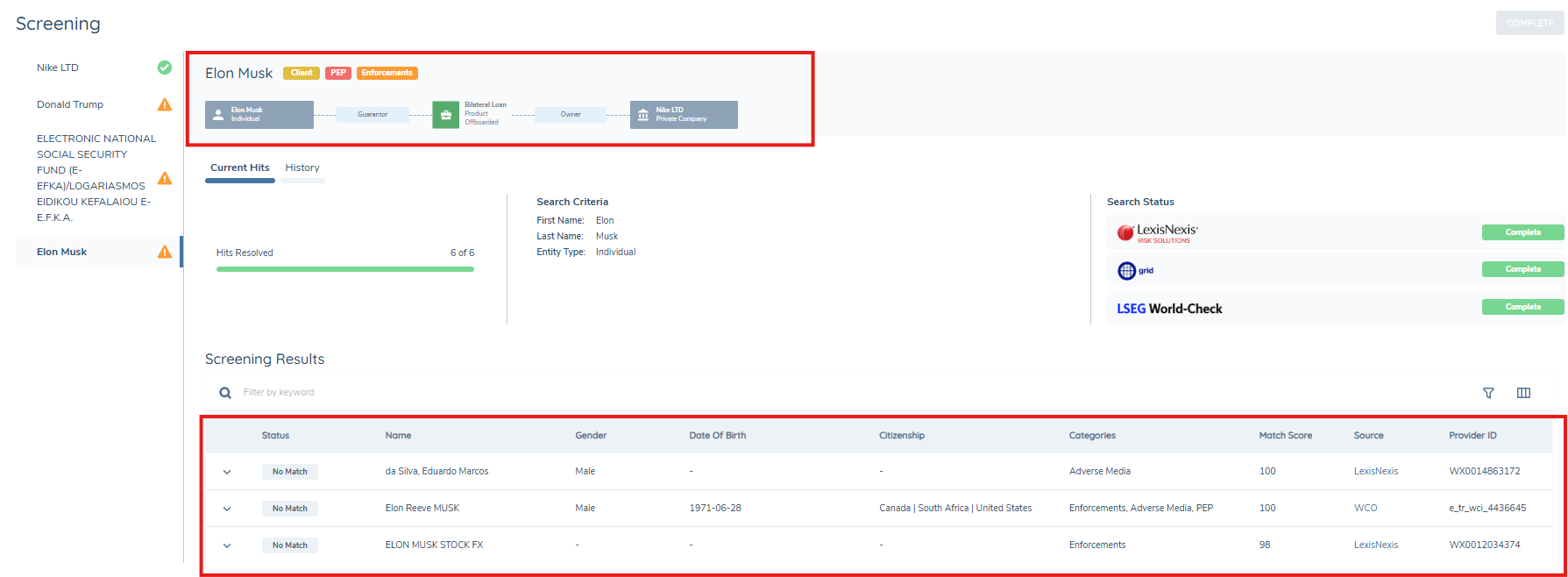Click the green briefcase Bilateral Loan icon
Viewport: 1568px width, 577px height.
click(445, 115)
